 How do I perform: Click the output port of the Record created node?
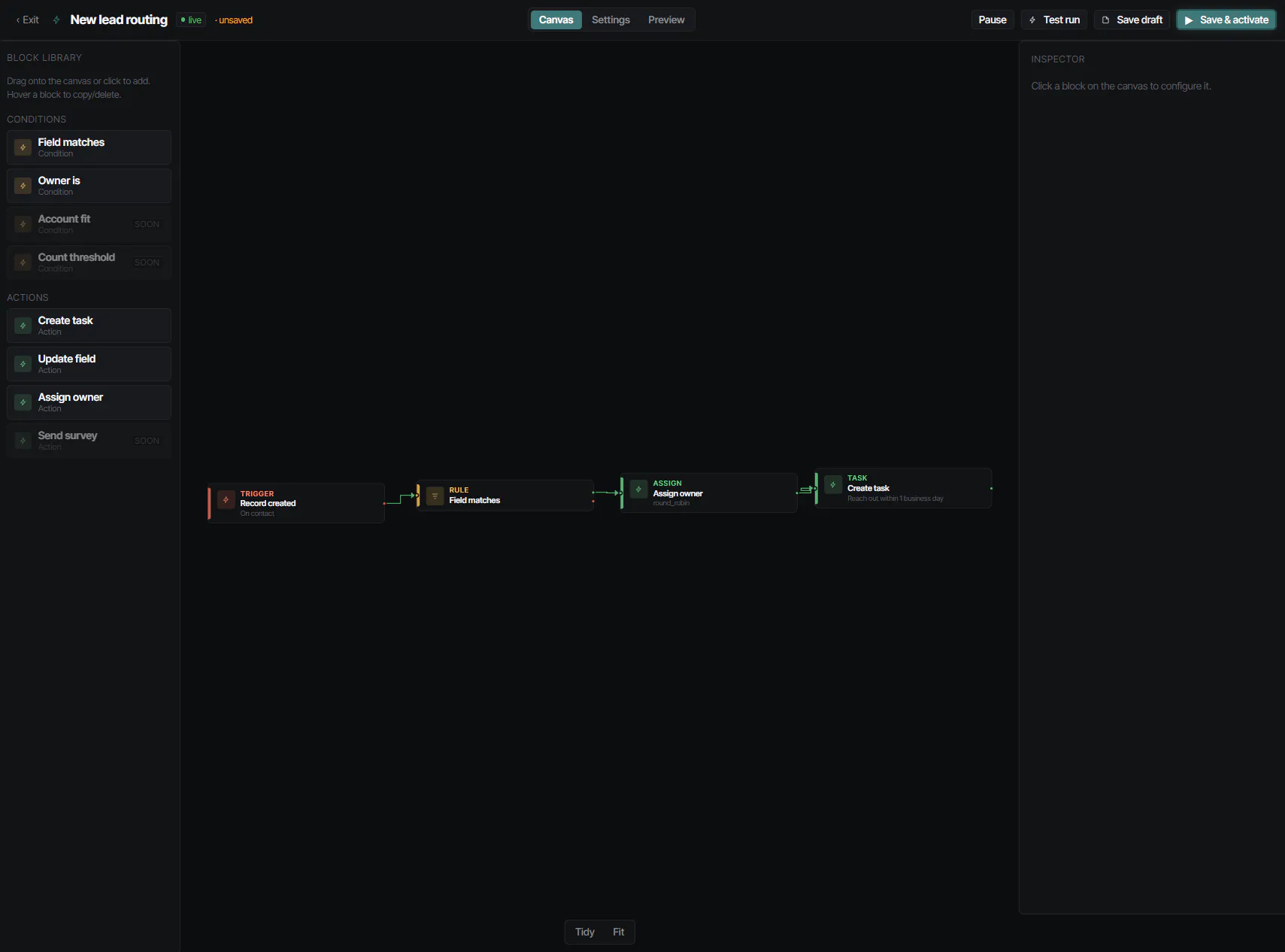coord(384,503)
